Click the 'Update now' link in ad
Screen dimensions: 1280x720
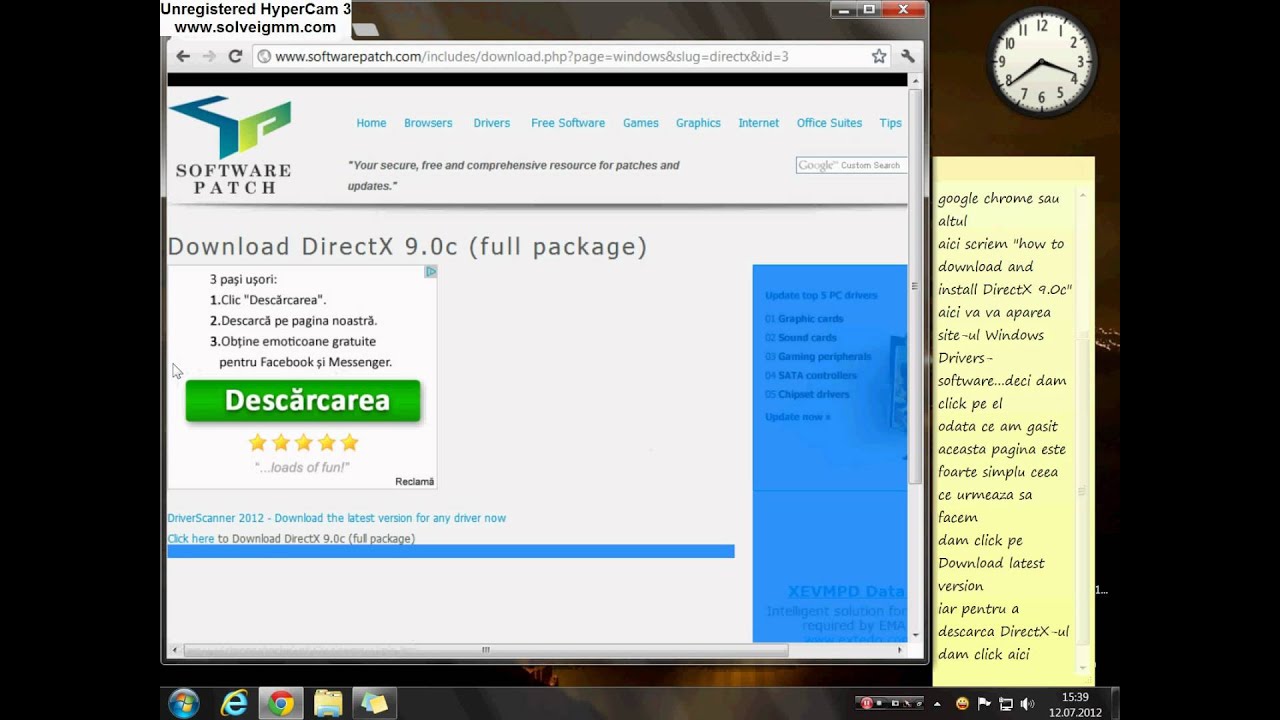click(798, 416)
